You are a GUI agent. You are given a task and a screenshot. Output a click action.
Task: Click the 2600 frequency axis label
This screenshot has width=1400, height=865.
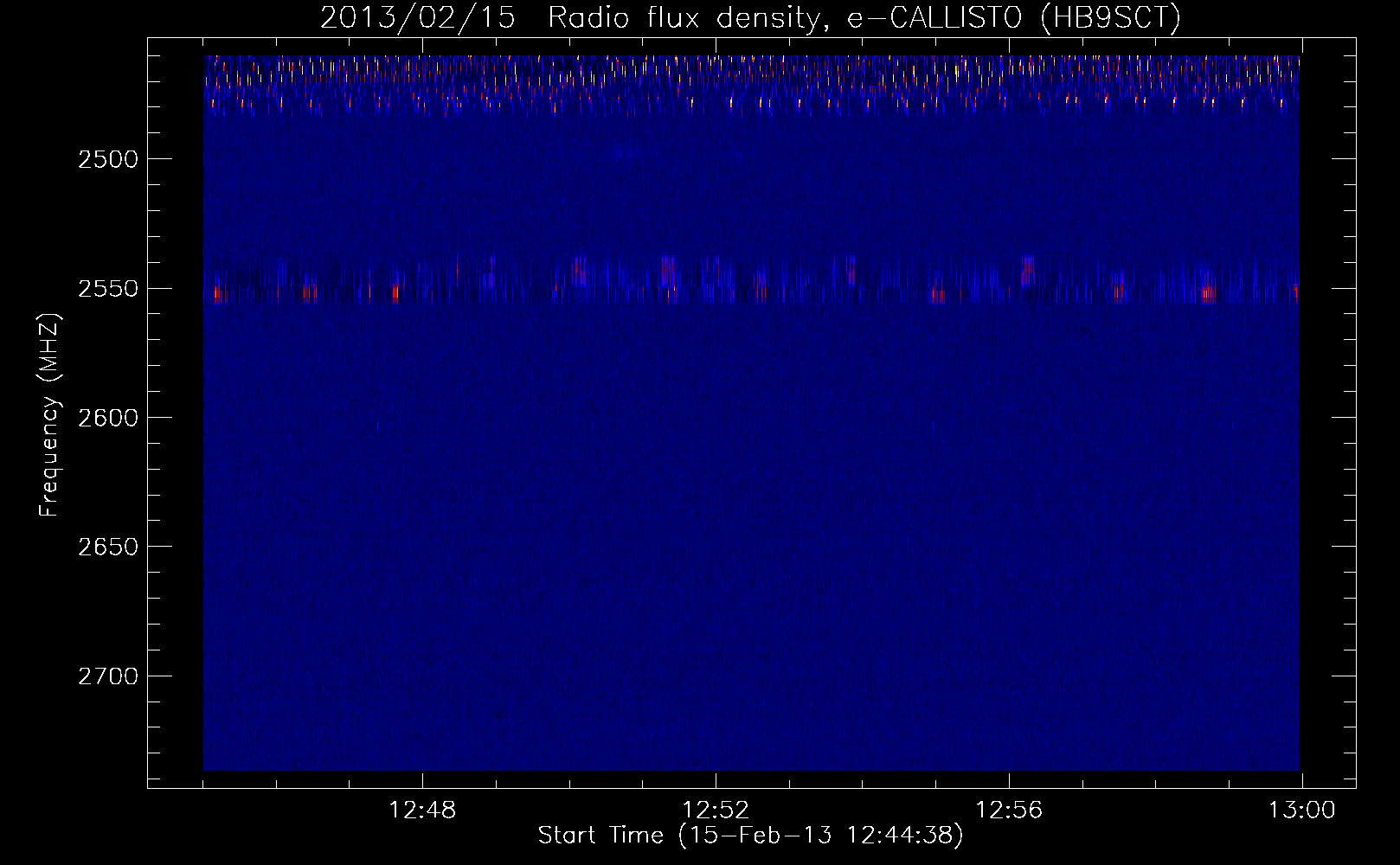[108, 418]
